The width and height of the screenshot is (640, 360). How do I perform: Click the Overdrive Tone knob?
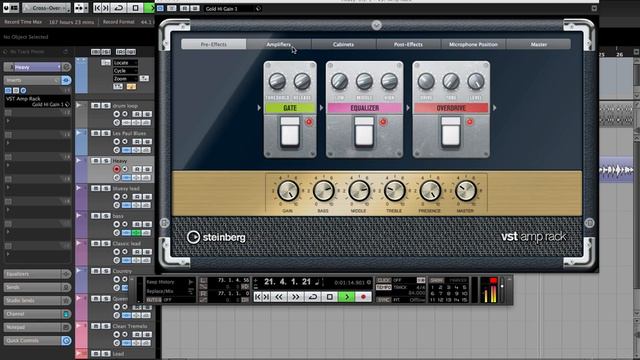(451, 82)
